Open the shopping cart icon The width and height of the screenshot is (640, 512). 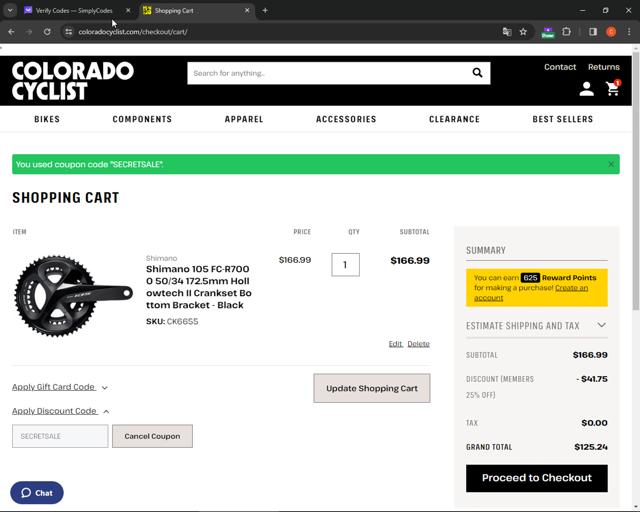point(613,88)
